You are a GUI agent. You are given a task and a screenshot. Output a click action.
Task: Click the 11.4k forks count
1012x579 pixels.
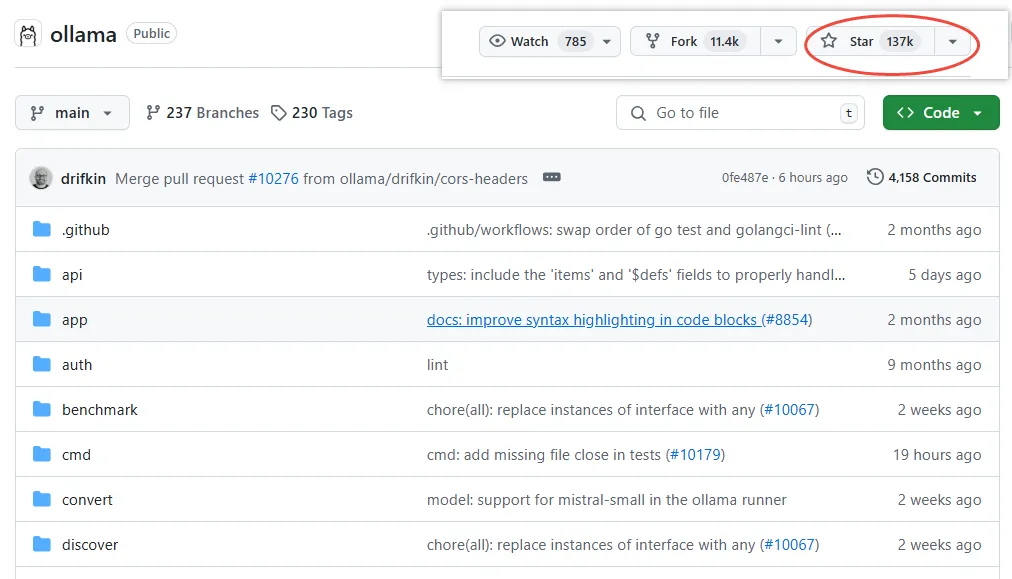click(724, 41)
